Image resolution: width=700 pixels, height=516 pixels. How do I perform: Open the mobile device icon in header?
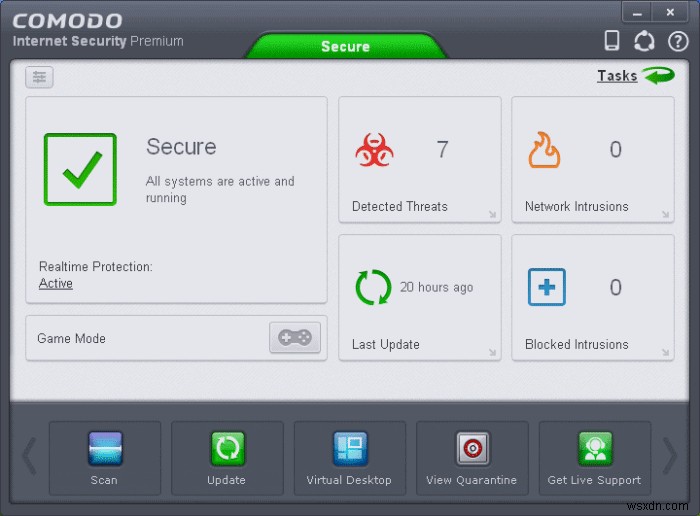pyautogui.click(x=612, y=41)
